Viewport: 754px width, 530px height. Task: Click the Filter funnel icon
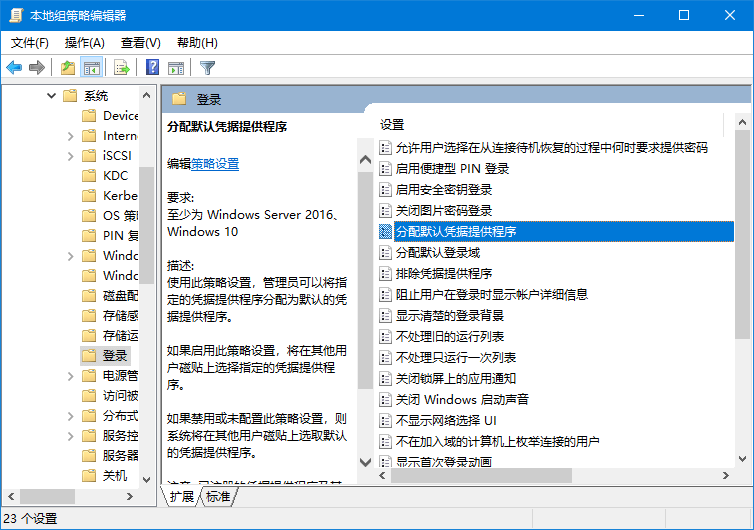click(207, 68)
